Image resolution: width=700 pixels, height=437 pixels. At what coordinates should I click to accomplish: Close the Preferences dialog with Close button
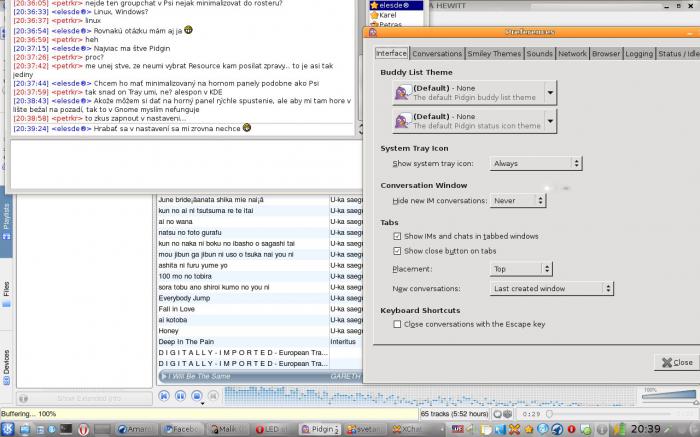tap(677, 362)
